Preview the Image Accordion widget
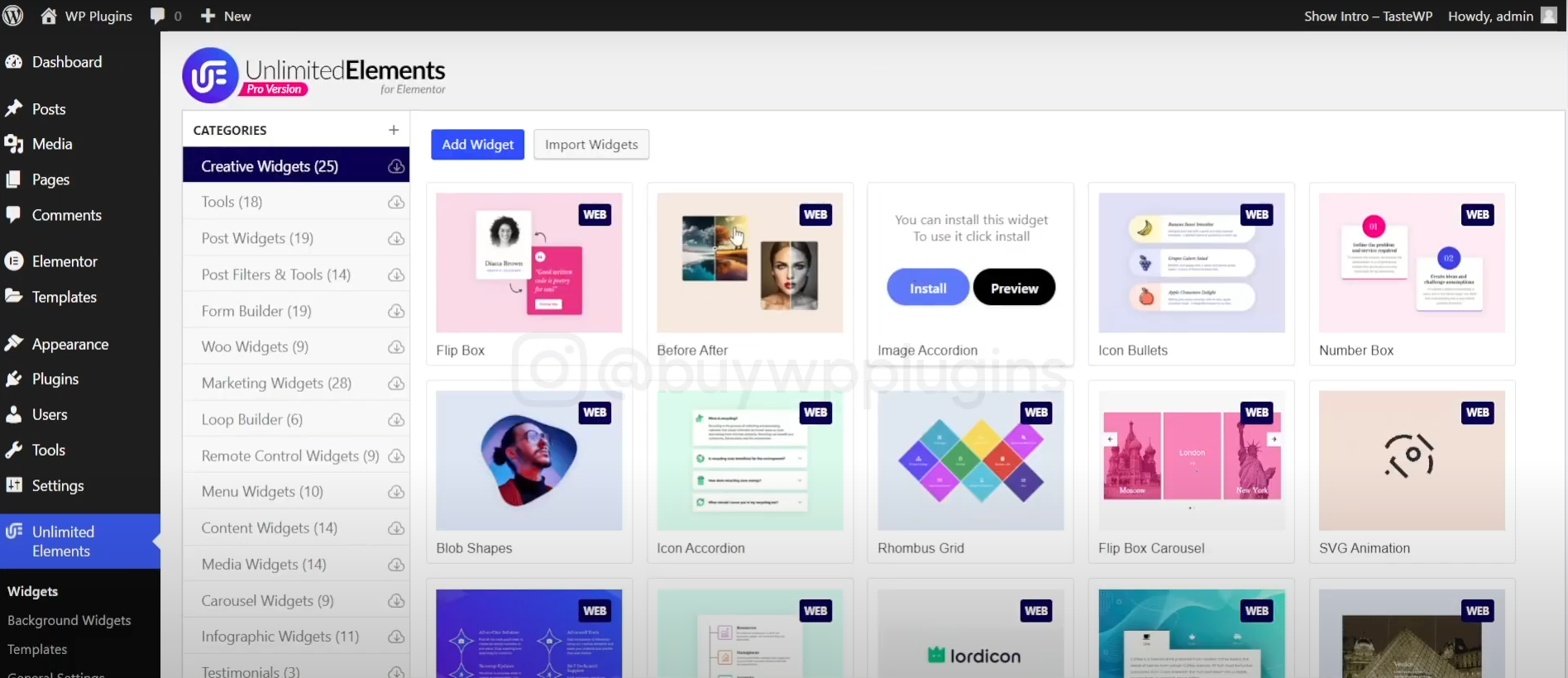The height and width of the screenshot is (678, 1568). [x=1014, y=288]
